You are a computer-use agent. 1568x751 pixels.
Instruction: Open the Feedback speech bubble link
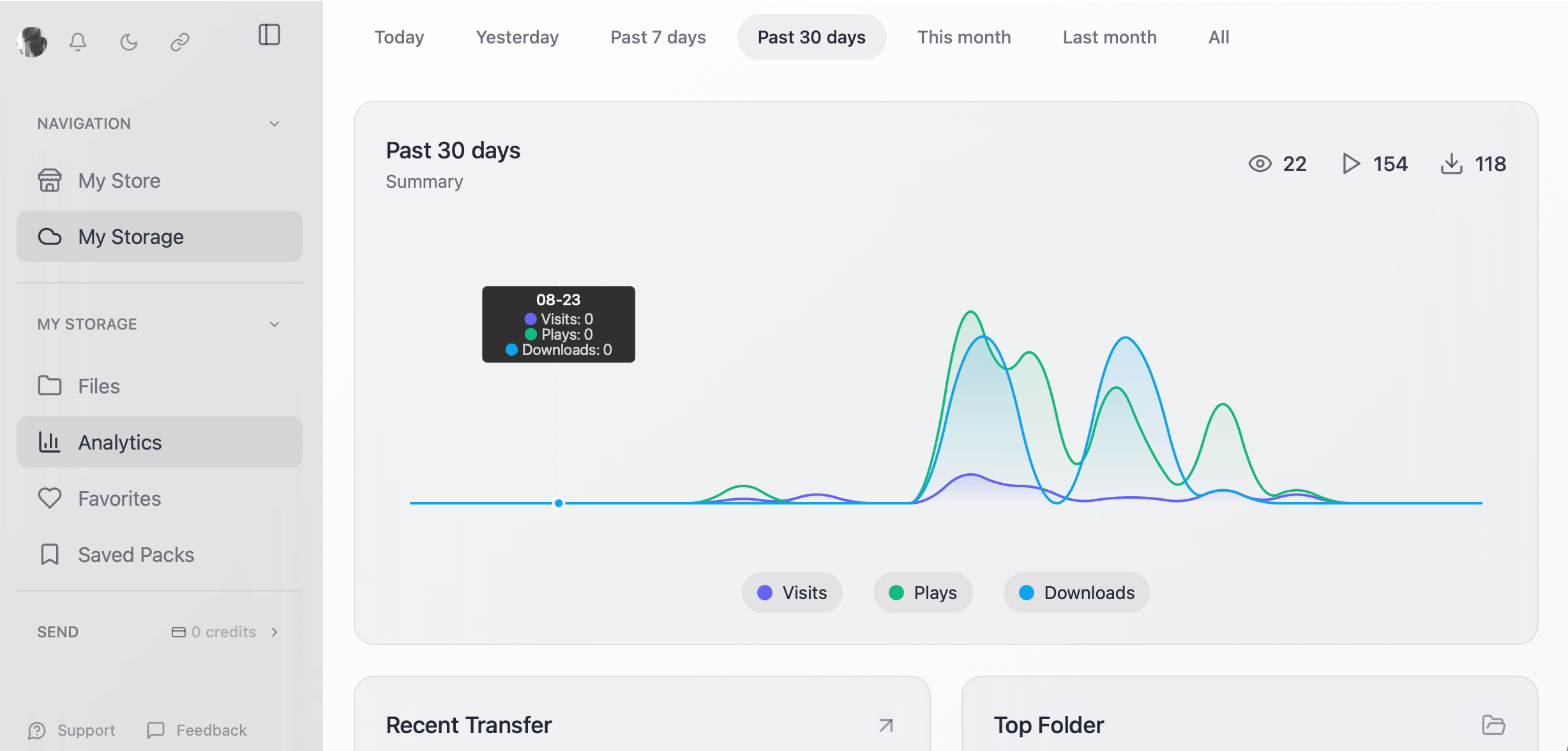[x=197, y=731]
